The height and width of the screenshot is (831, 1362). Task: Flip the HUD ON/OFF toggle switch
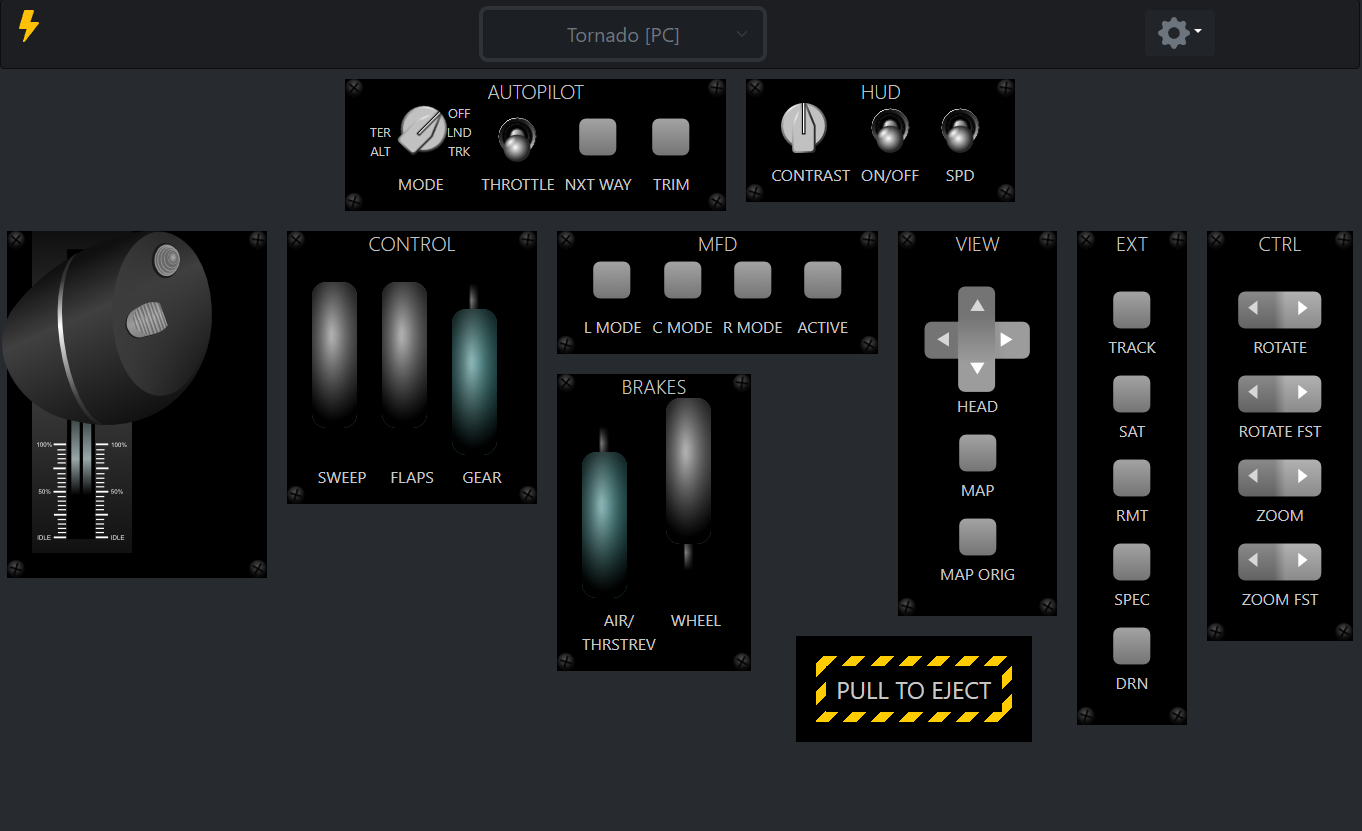(x=889, y=129)
